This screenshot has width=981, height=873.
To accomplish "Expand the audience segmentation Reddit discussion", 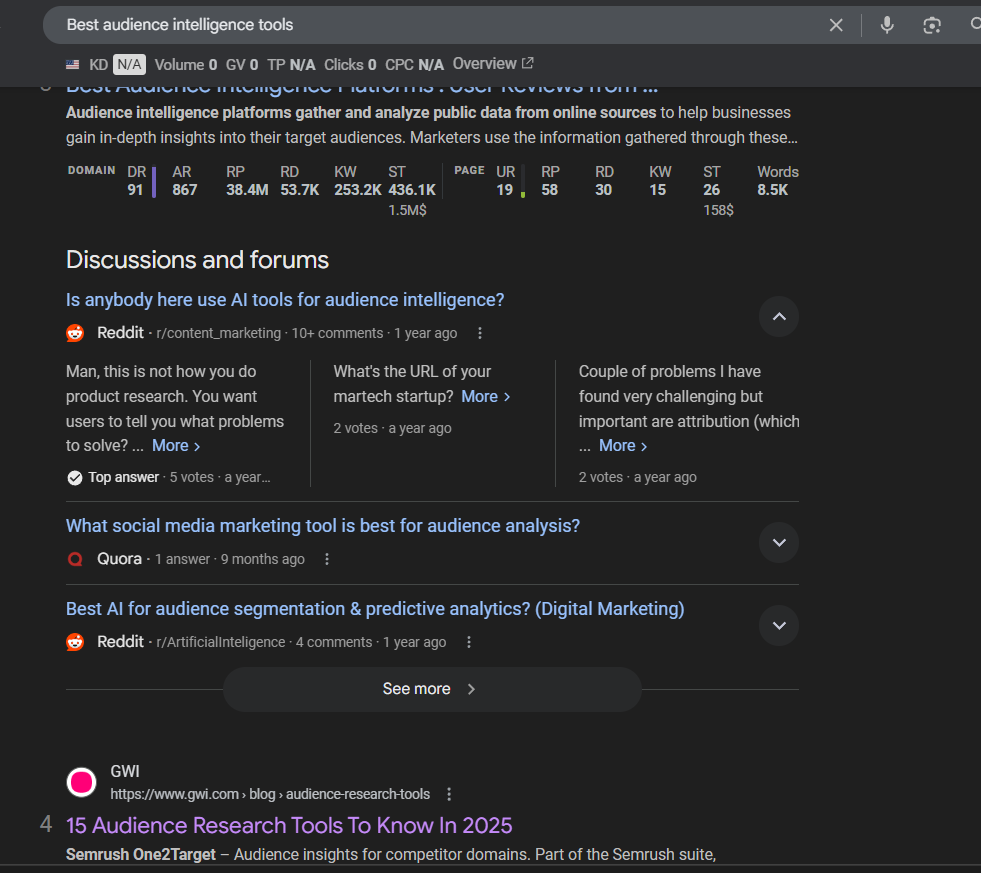I will 779,625.
